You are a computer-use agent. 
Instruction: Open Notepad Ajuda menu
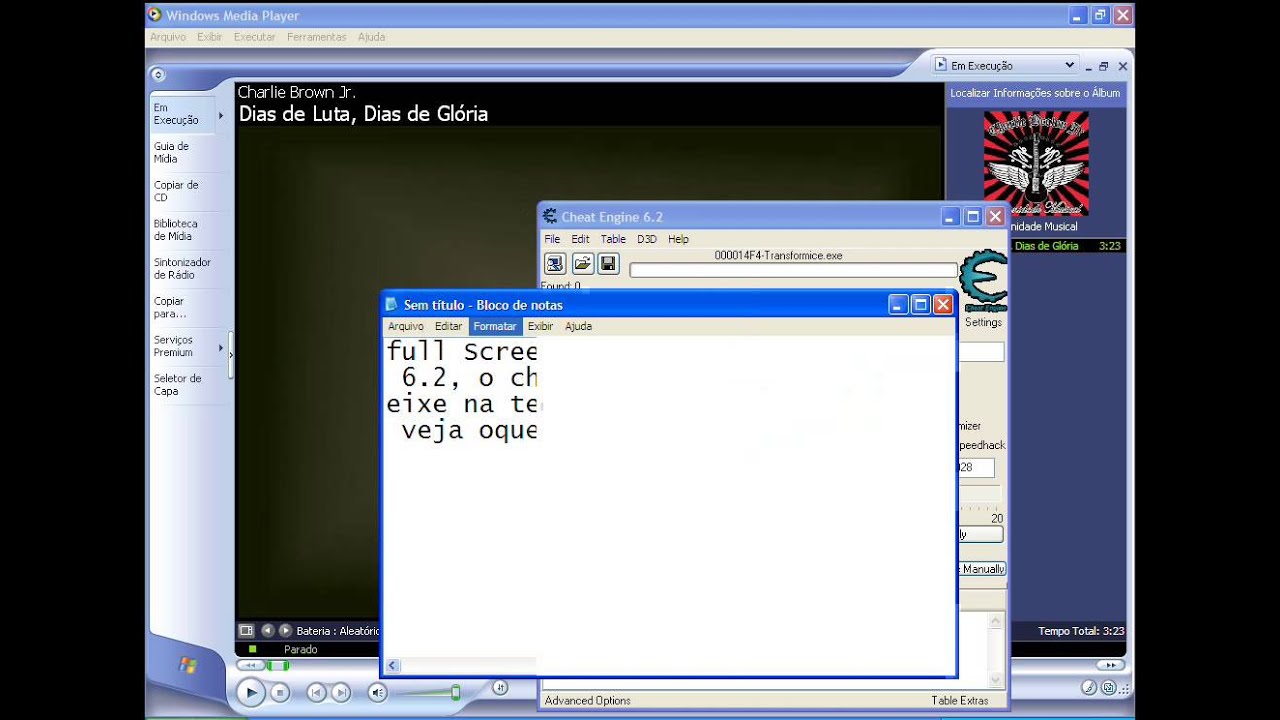578,326
